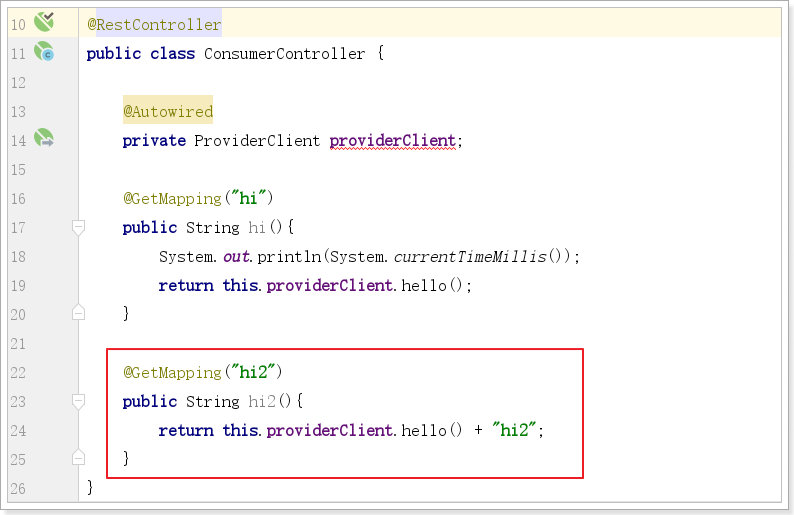Click the underlined providerClient field declaration

[x=392, y=141]
